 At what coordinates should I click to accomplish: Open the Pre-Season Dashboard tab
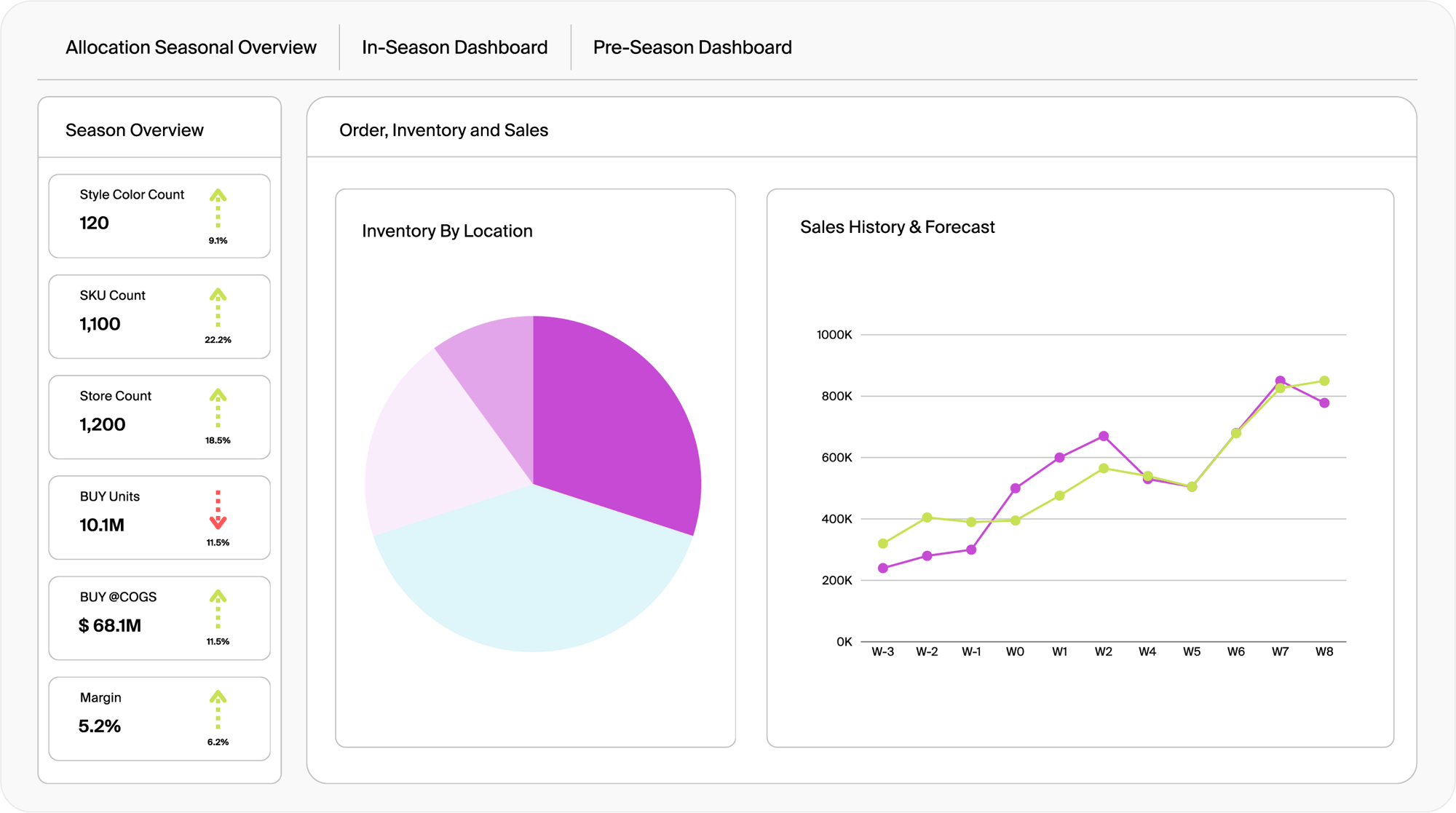pos(692,47)
